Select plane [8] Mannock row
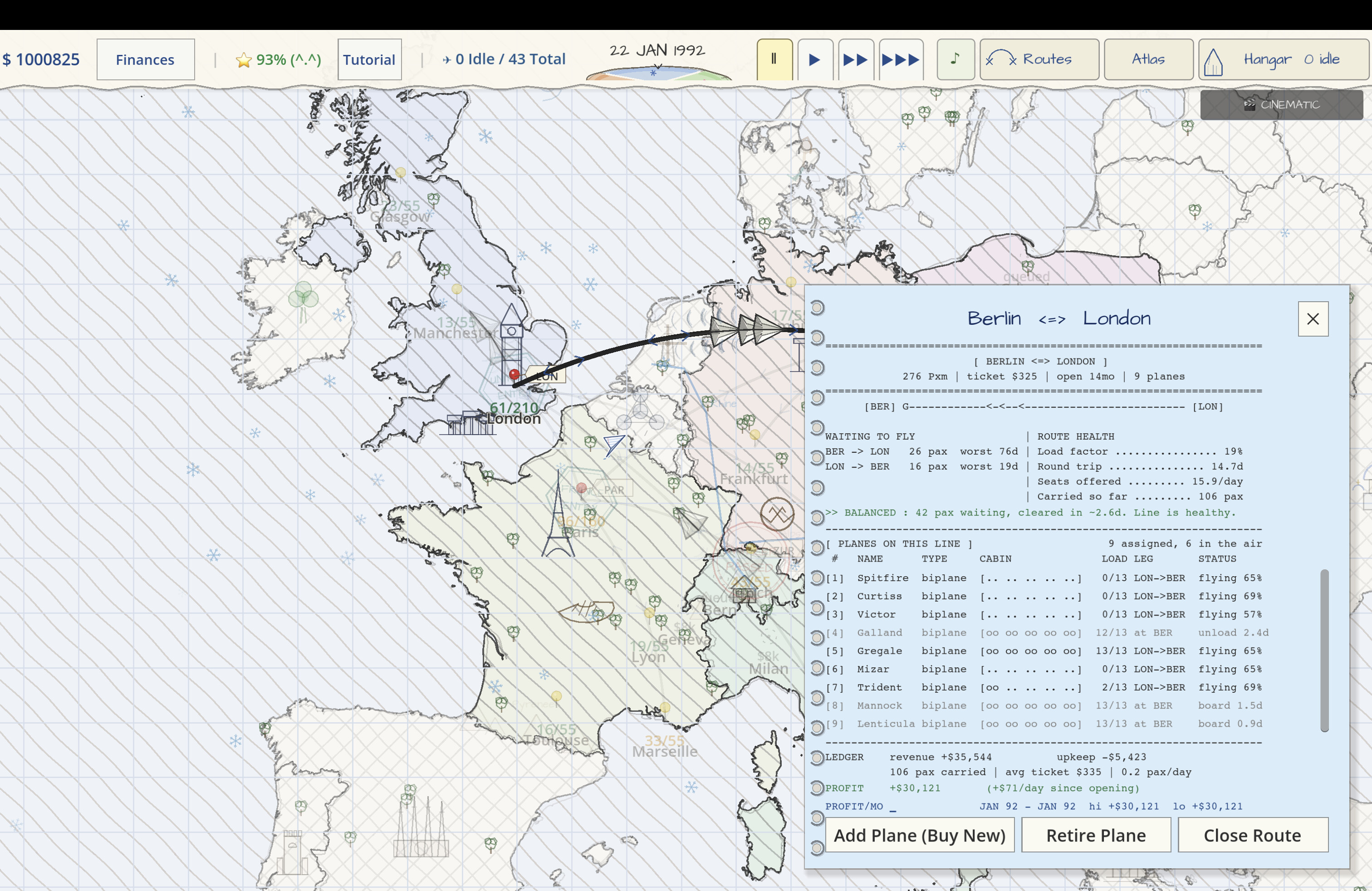 1044,706
